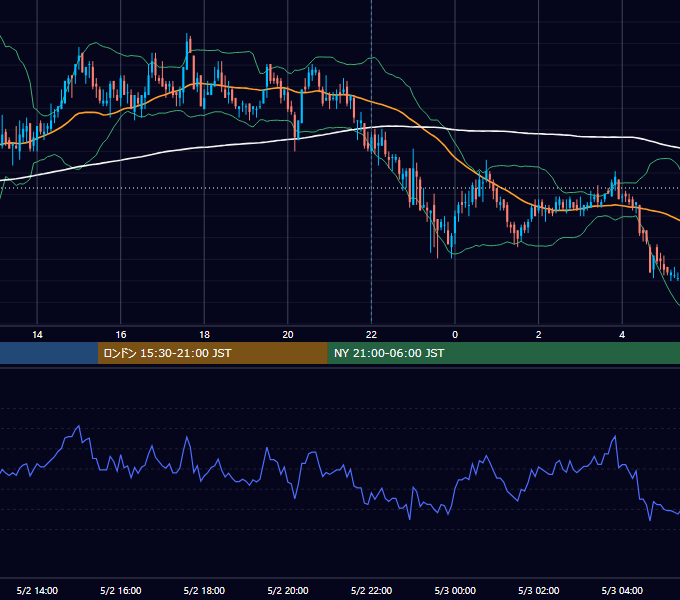Click the hour label 4 on the time axis

[622, 335]
